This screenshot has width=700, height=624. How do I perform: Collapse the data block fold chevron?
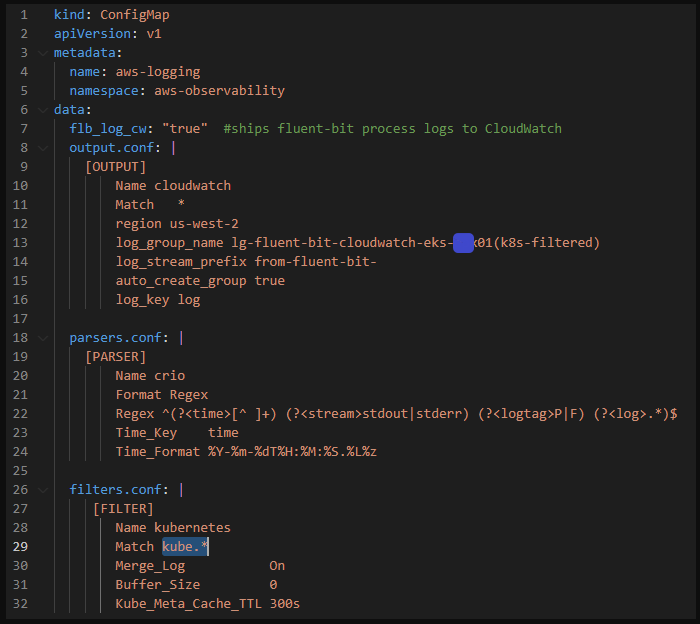(x=42, y=110)
